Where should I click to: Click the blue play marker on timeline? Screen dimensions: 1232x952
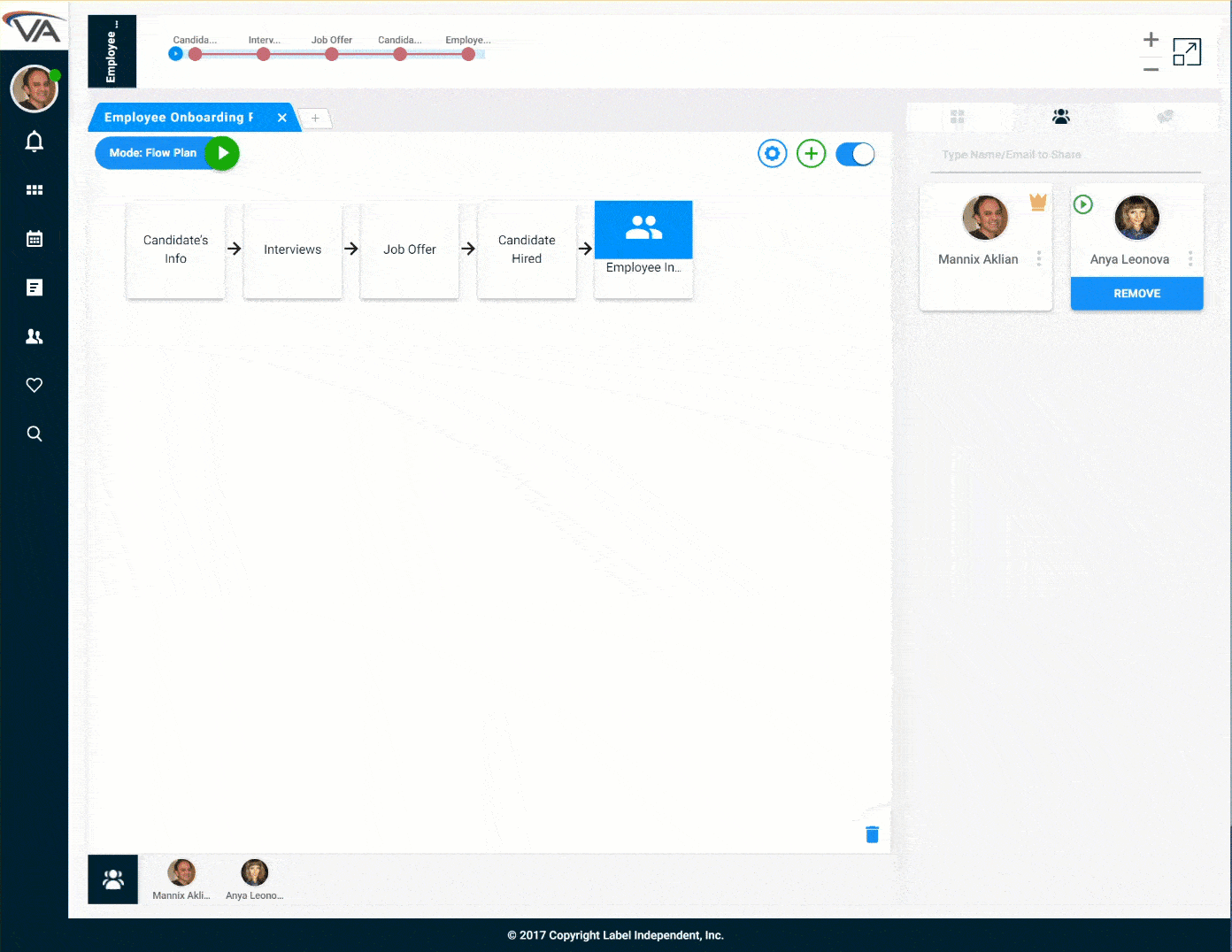(175, 54)
